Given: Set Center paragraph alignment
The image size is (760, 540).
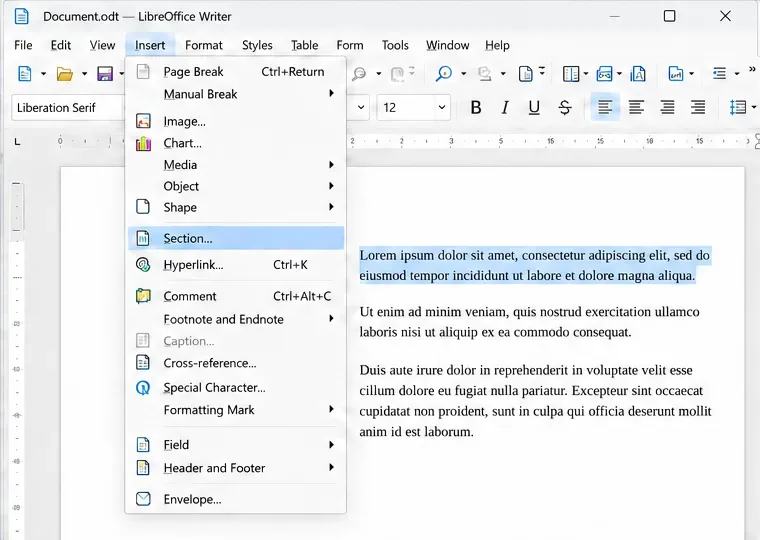Looking at the screenshot, I should click(636, 107).
